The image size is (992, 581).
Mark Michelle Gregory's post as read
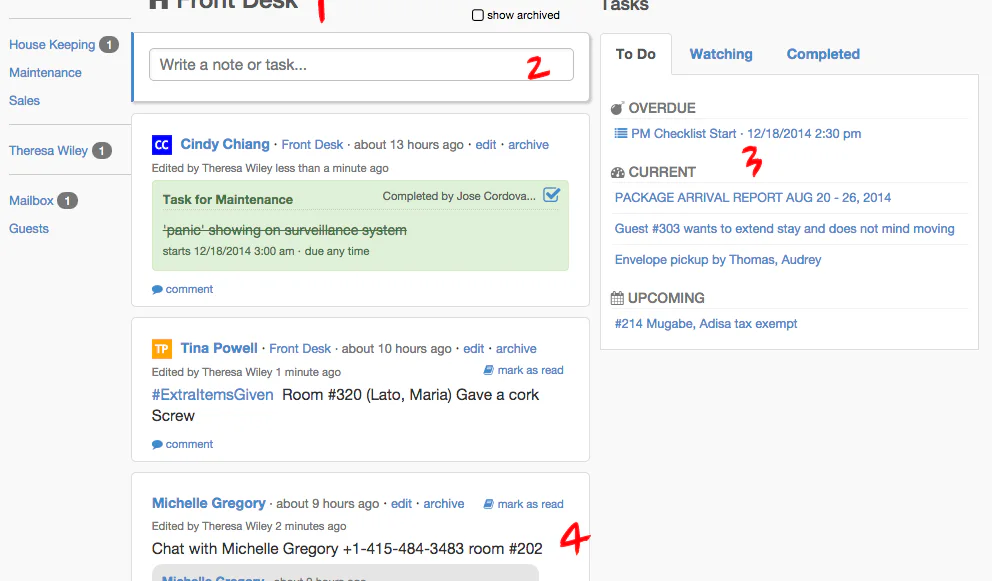click(x=530, y=504)
